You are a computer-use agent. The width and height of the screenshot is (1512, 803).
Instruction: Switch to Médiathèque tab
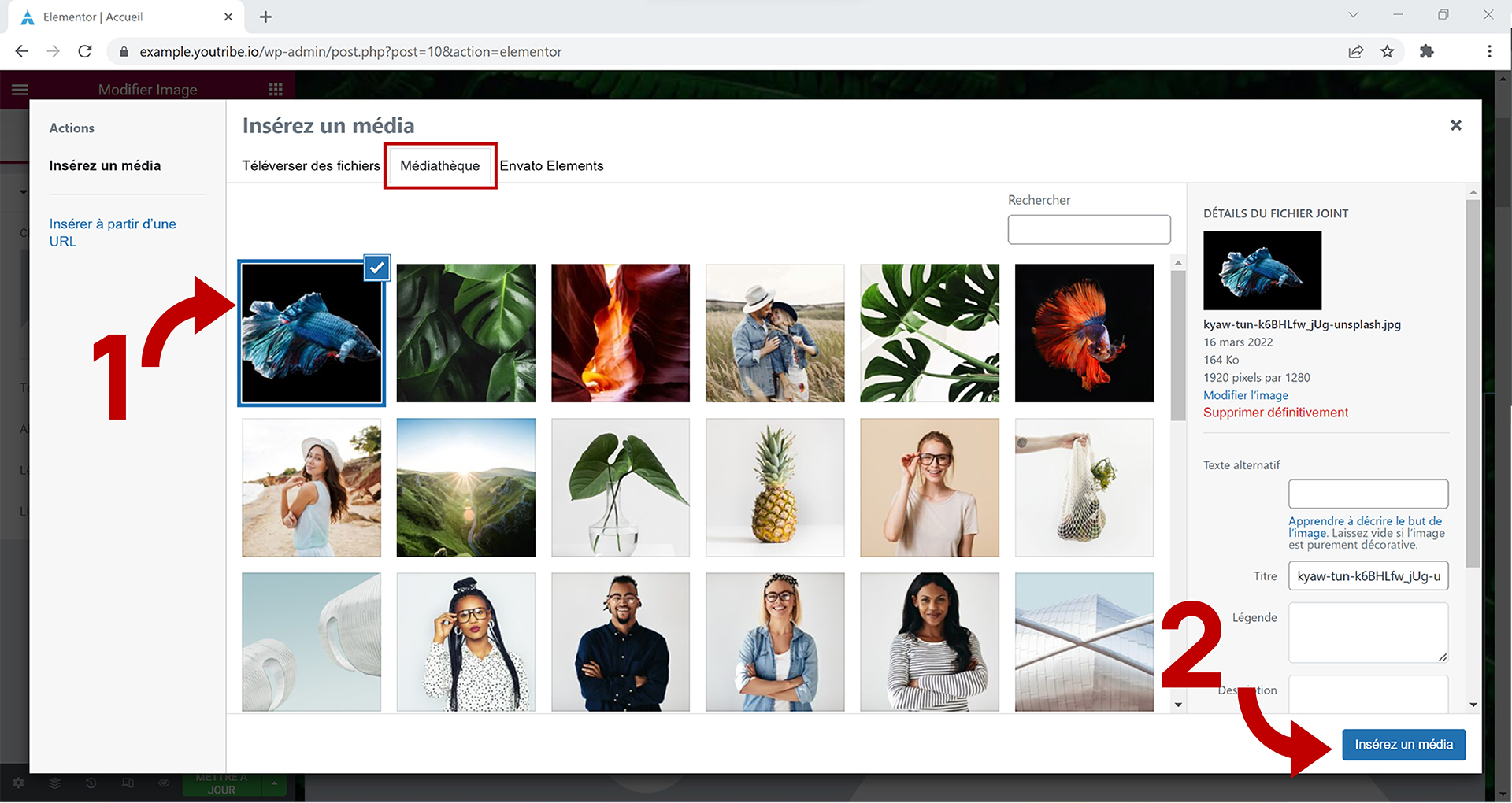point(439,166)
